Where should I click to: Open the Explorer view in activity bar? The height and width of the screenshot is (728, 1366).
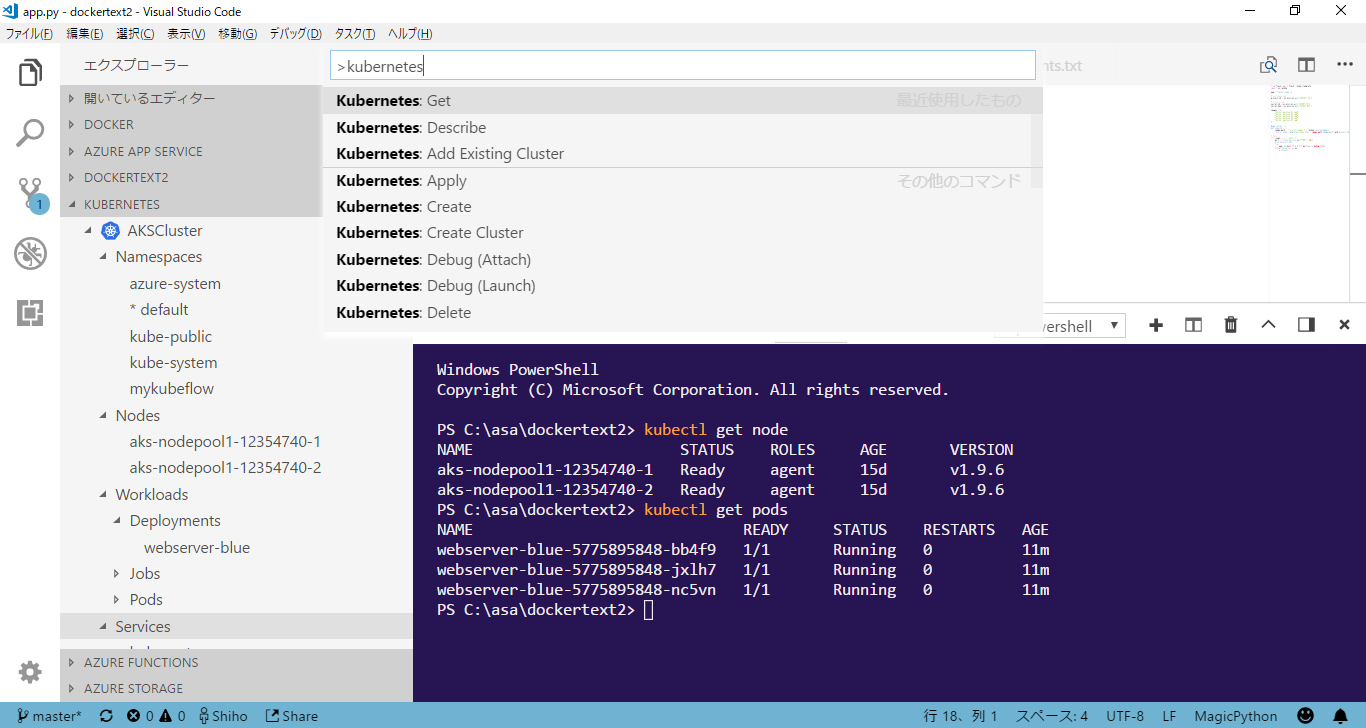[x=30, y=73]
